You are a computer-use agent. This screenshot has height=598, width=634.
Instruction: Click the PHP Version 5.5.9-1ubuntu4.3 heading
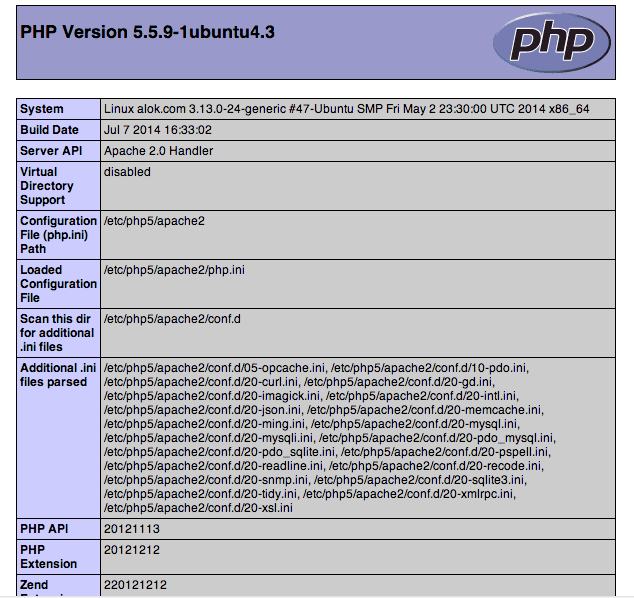click(147, 32)
